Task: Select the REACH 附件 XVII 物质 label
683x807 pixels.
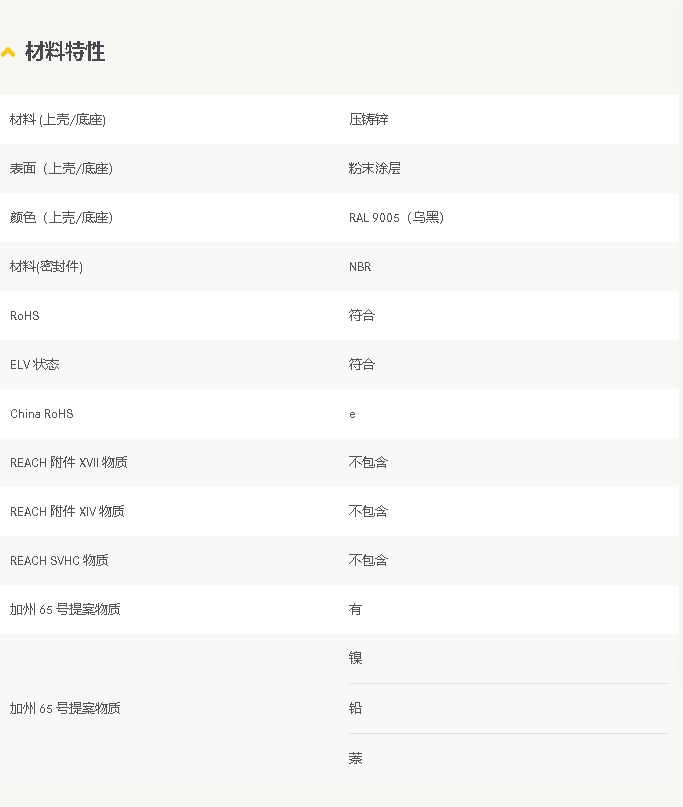Action: (68, 462)
